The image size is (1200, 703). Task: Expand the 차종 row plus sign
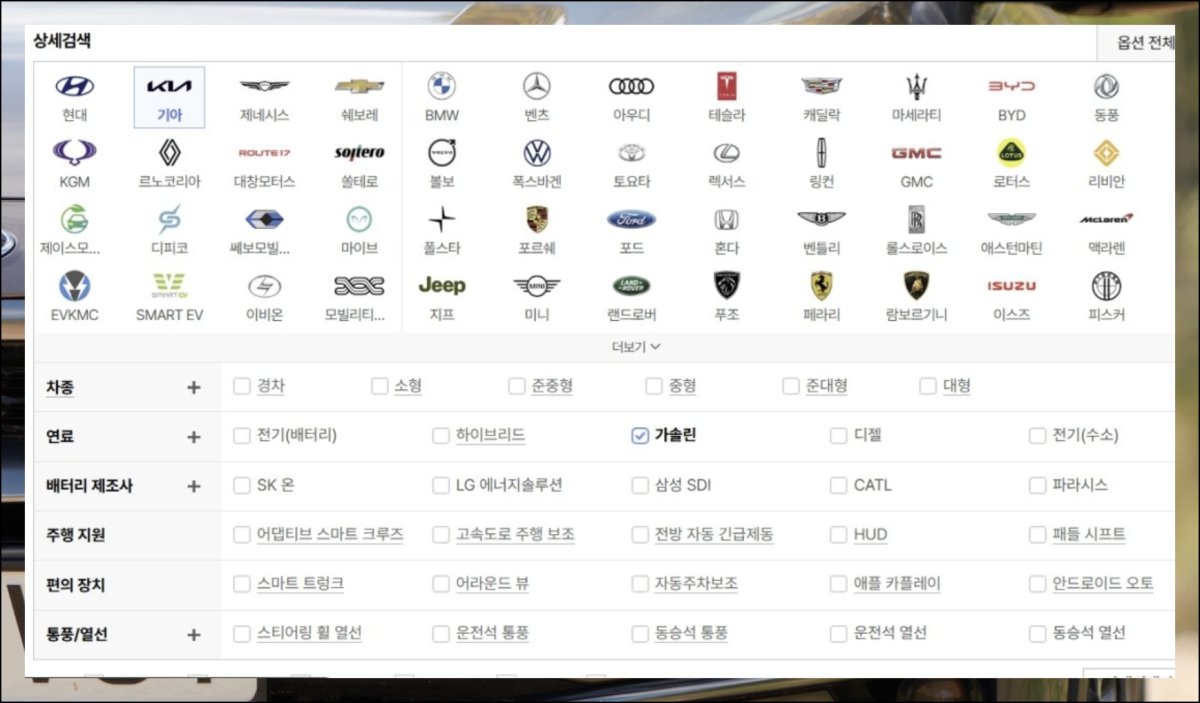coord(194,387)
